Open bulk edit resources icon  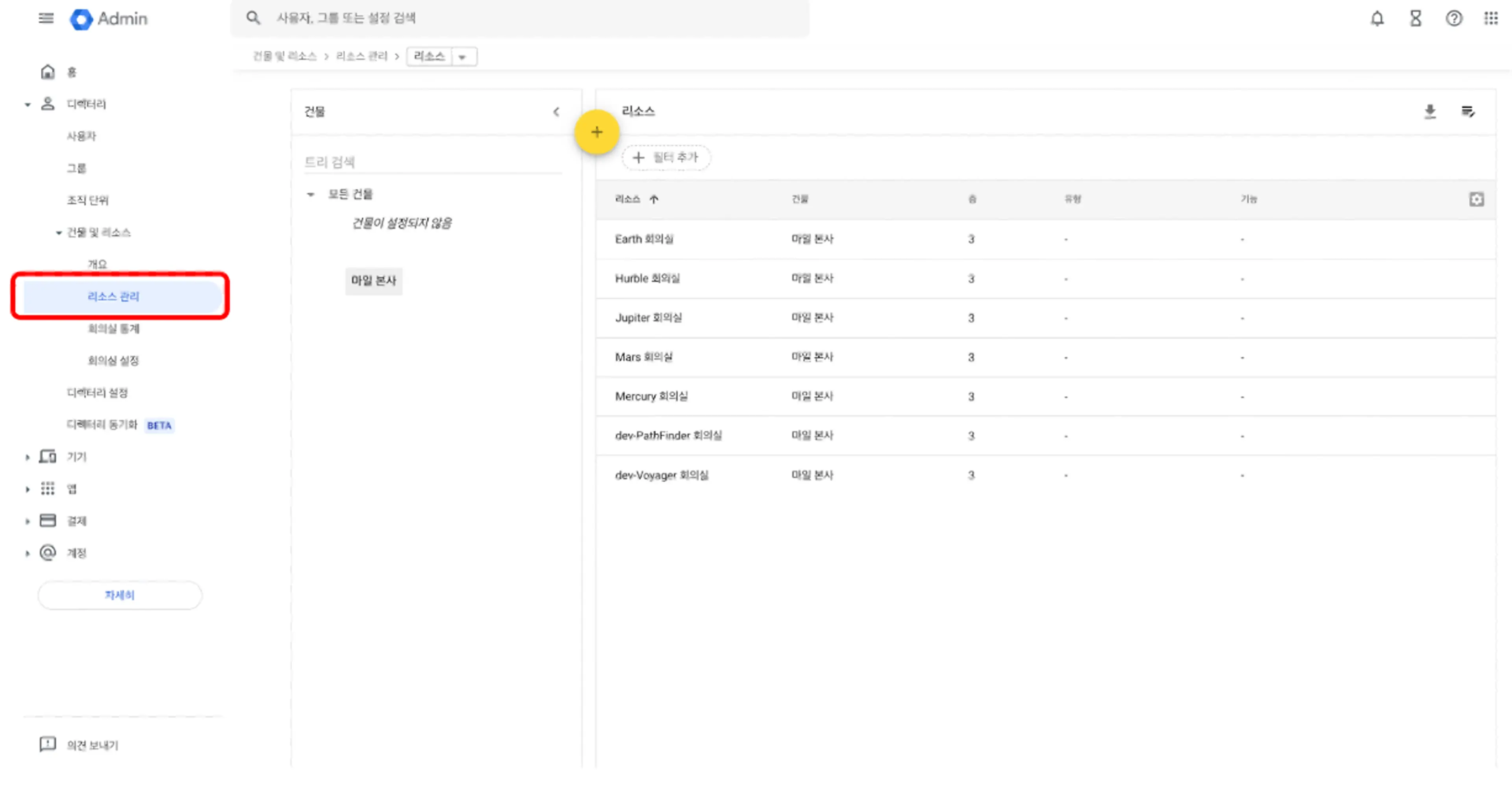click(1468, 111)
